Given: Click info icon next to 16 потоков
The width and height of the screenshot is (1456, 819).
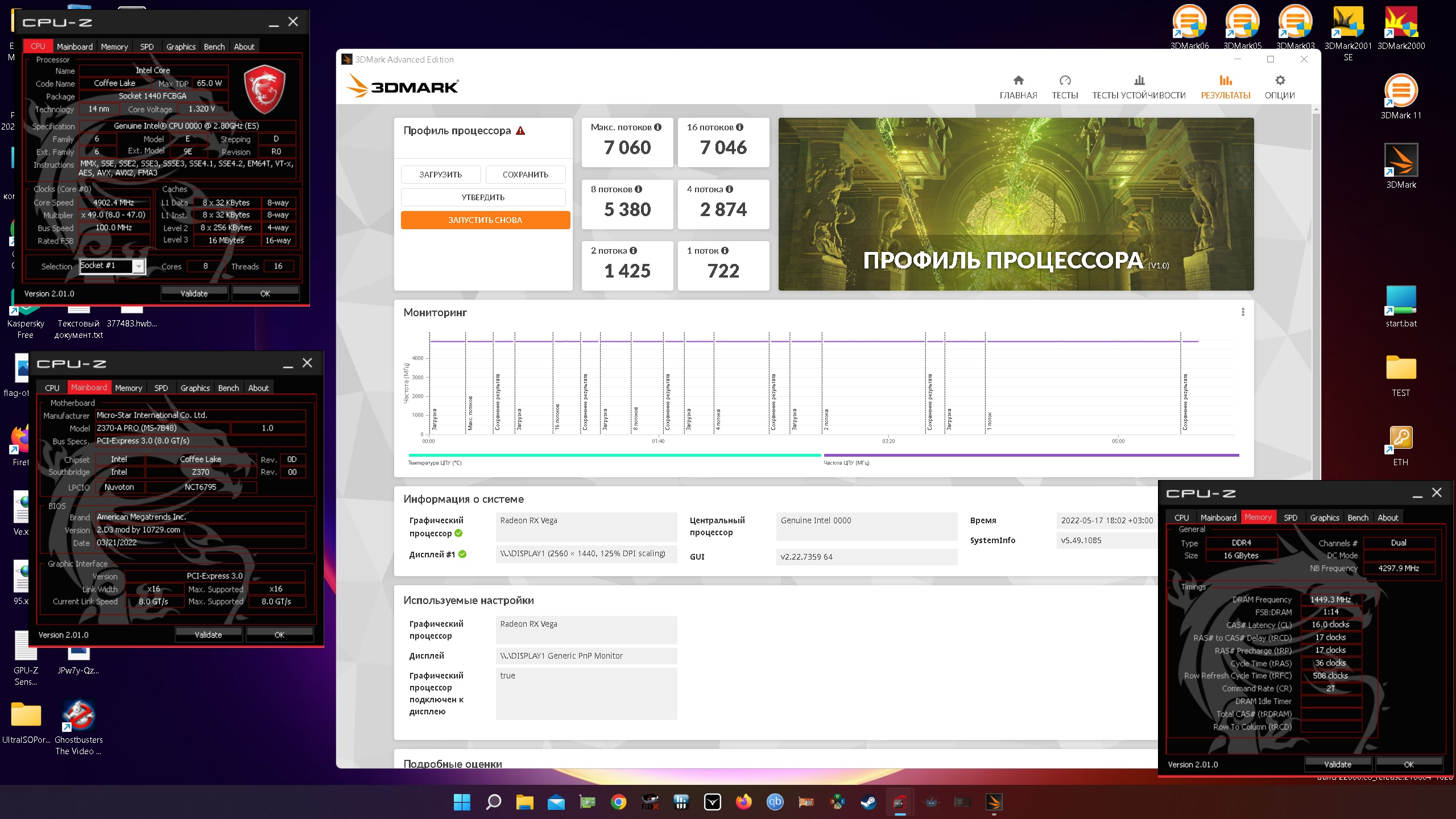Looking at the screenshot, I should [x=739, y=127].
